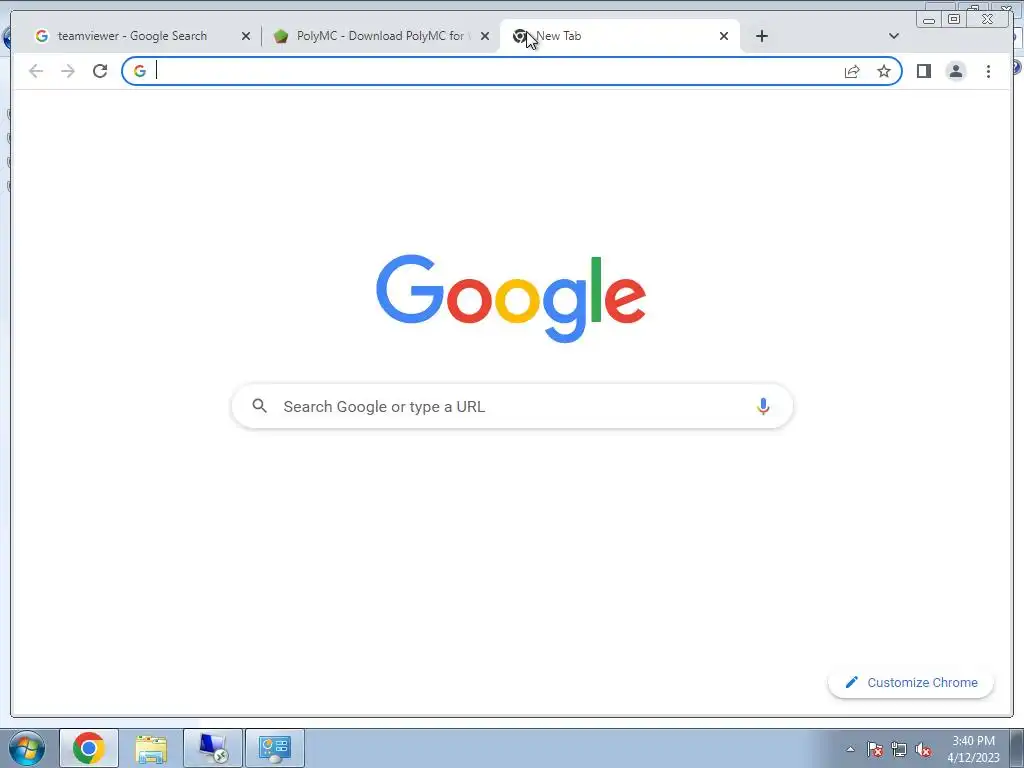Reload the current page

tap(100, 71)
